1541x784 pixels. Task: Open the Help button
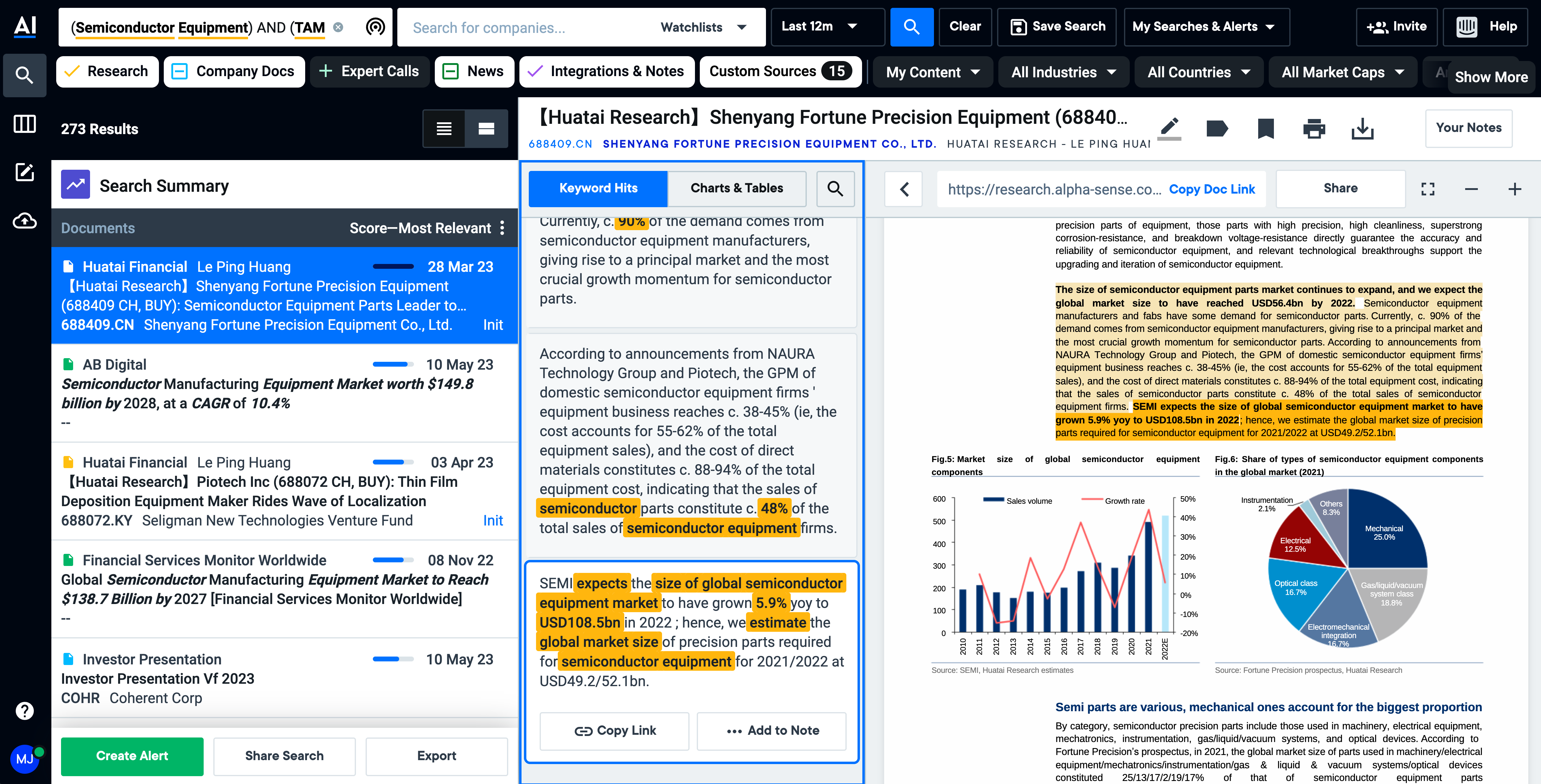click(x=1486, y=27)
